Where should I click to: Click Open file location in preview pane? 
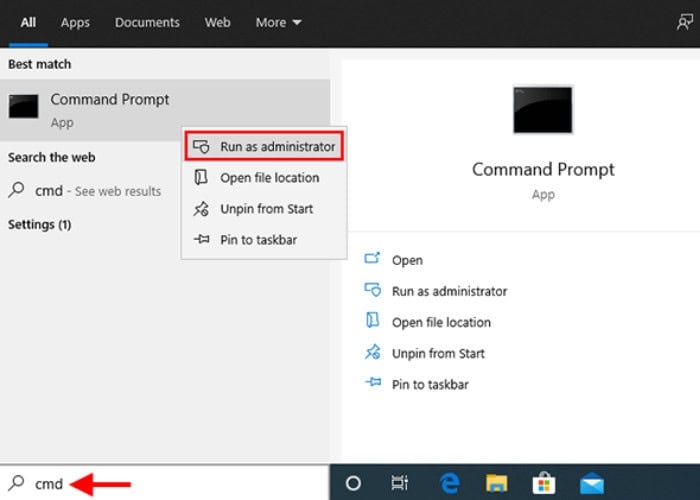(441, 322)
